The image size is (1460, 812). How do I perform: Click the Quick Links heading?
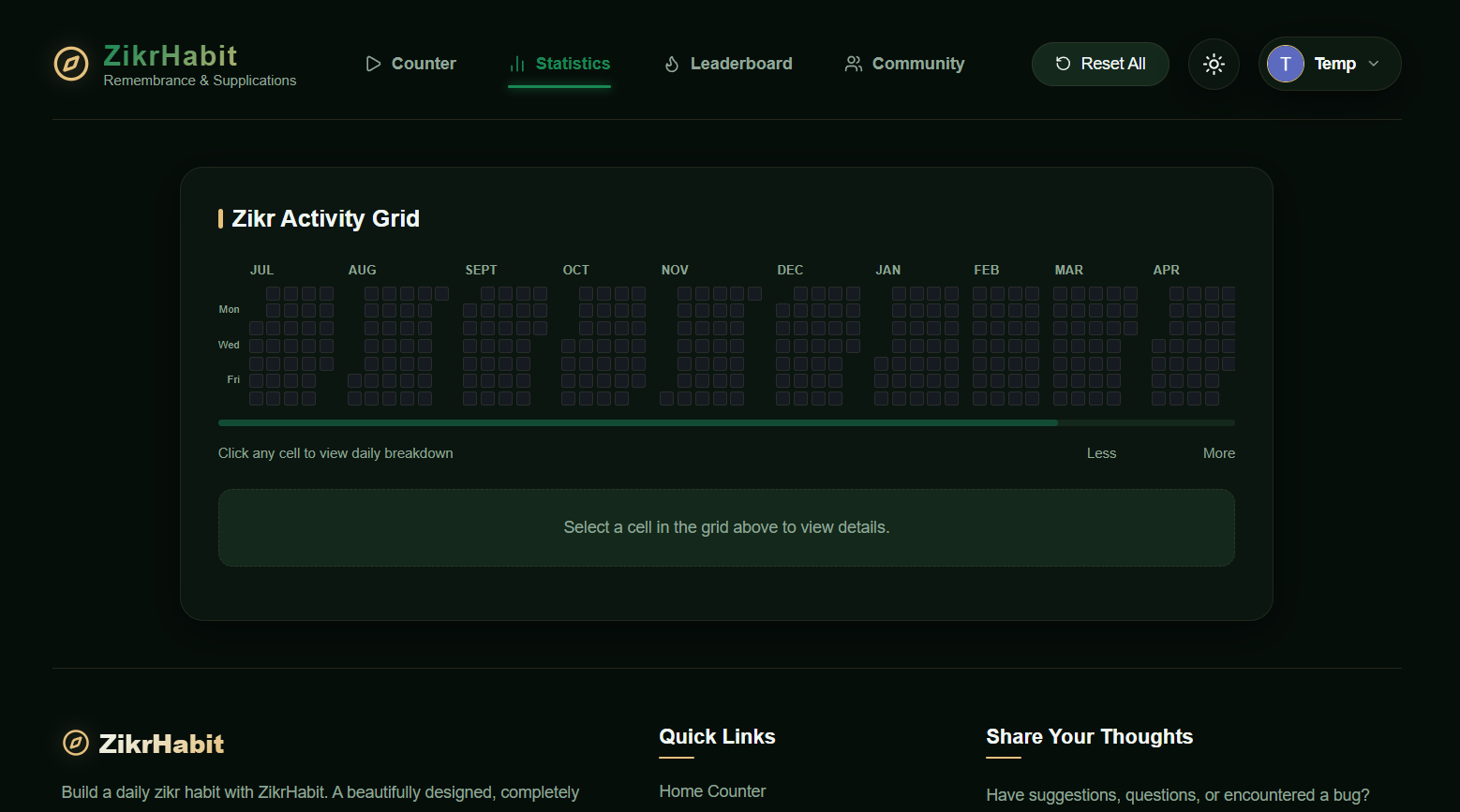717,736
